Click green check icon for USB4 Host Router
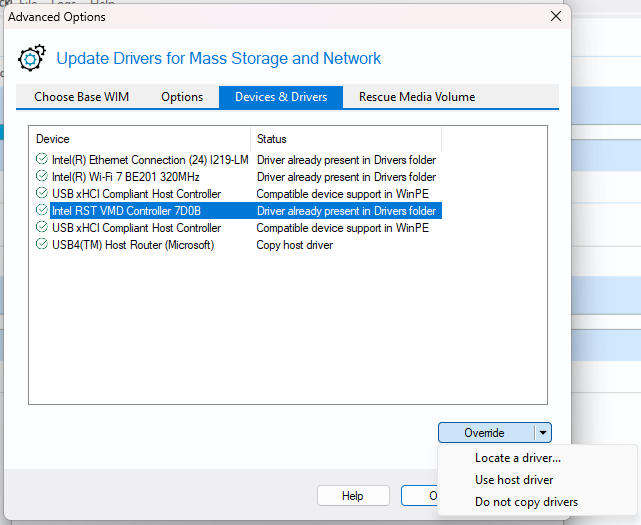 [41, 245]
